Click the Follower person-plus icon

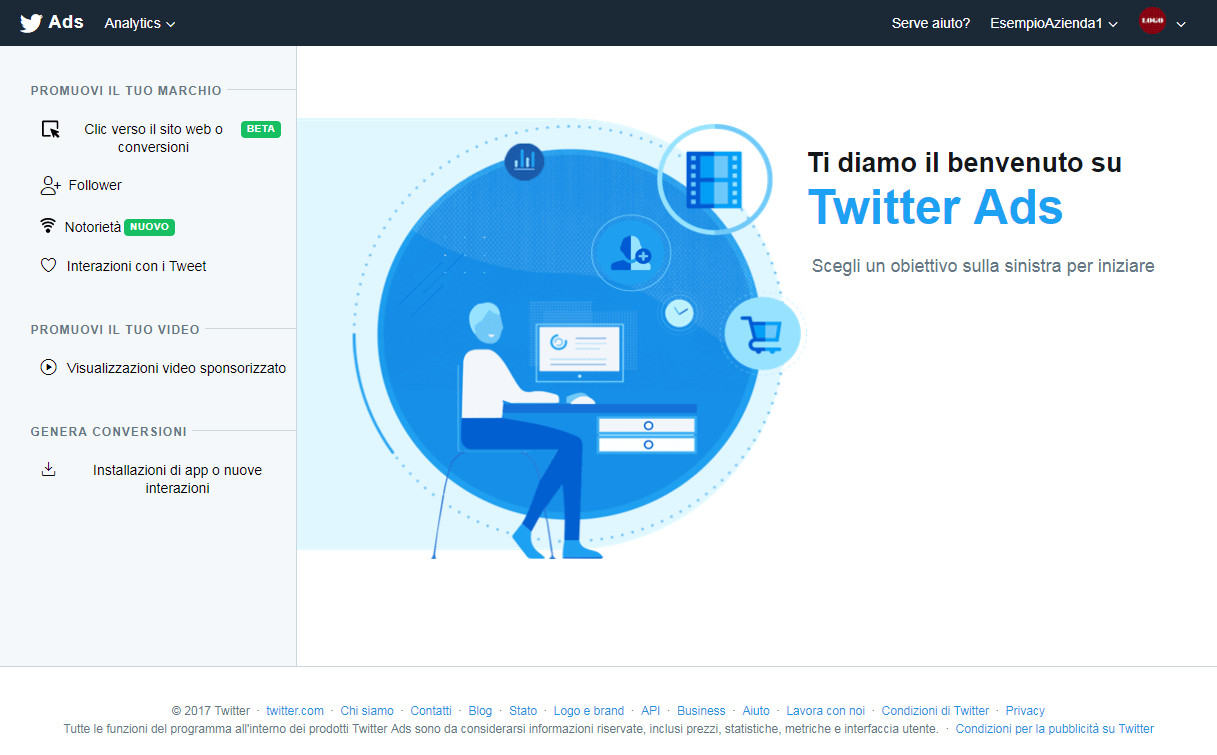51,185
